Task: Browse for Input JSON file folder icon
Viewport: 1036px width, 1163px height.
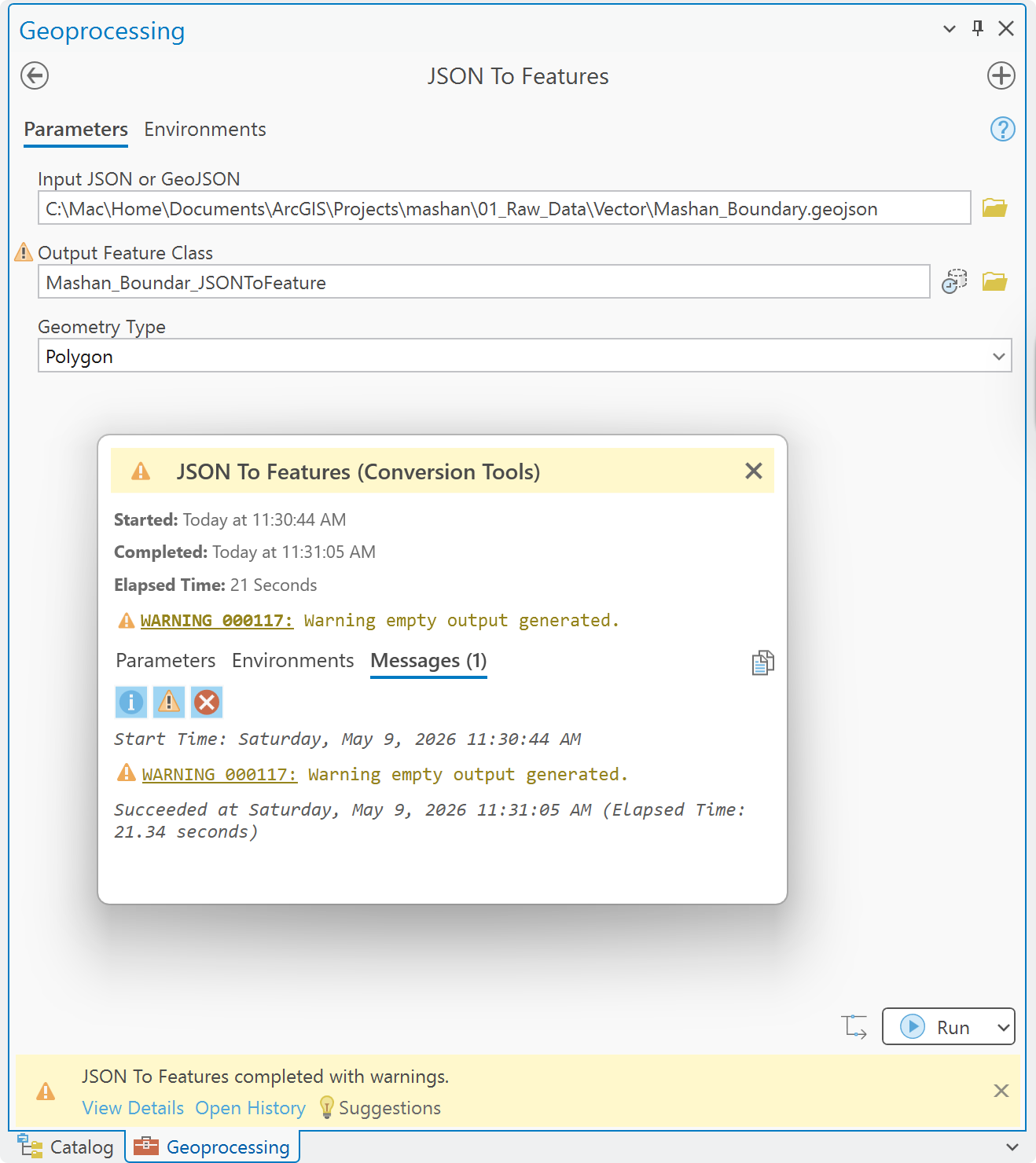Action: [994, 208]
